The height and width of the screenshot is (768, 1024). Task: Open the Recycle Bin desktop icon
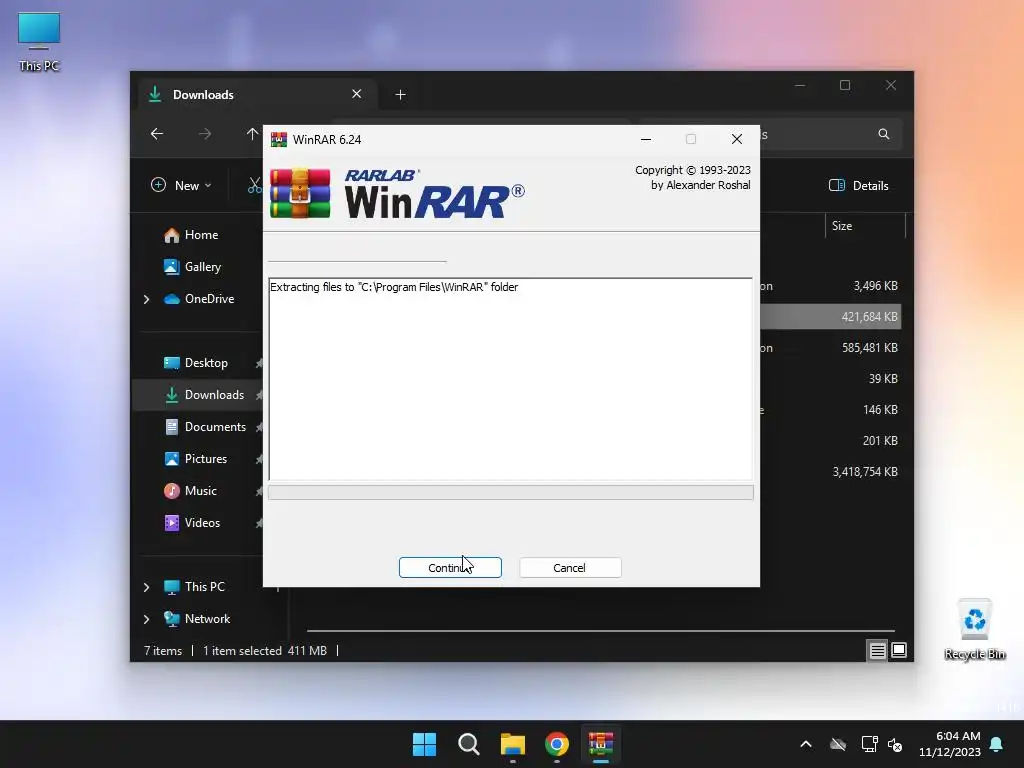pyautogui.click(x=974, y=630)
